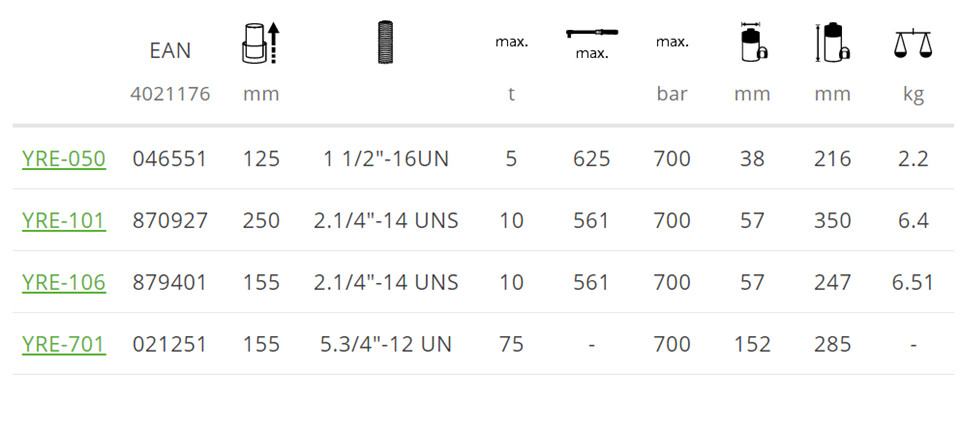Select the 5.3/4"-12 UN thread cell
Viewport: 960px width, 425px height.
(386, 344)
